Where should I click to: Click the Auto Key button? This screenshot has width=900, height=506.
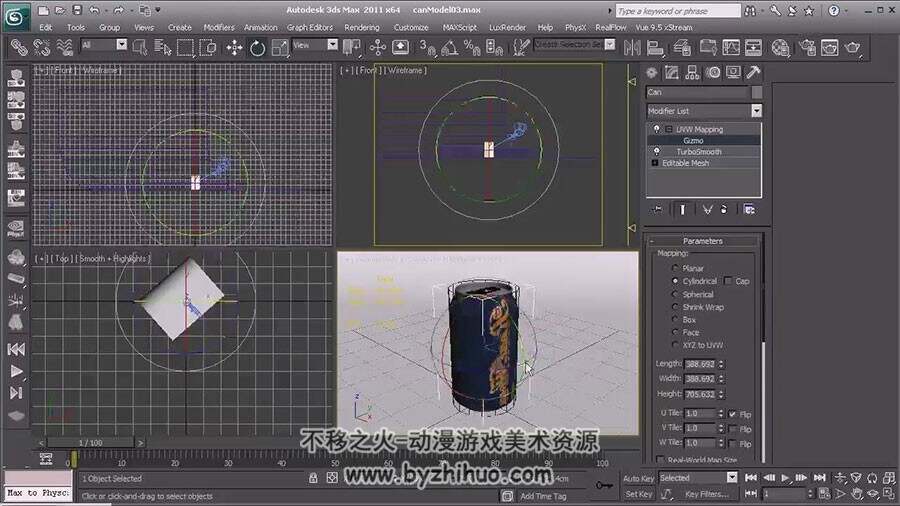(639, 478)
